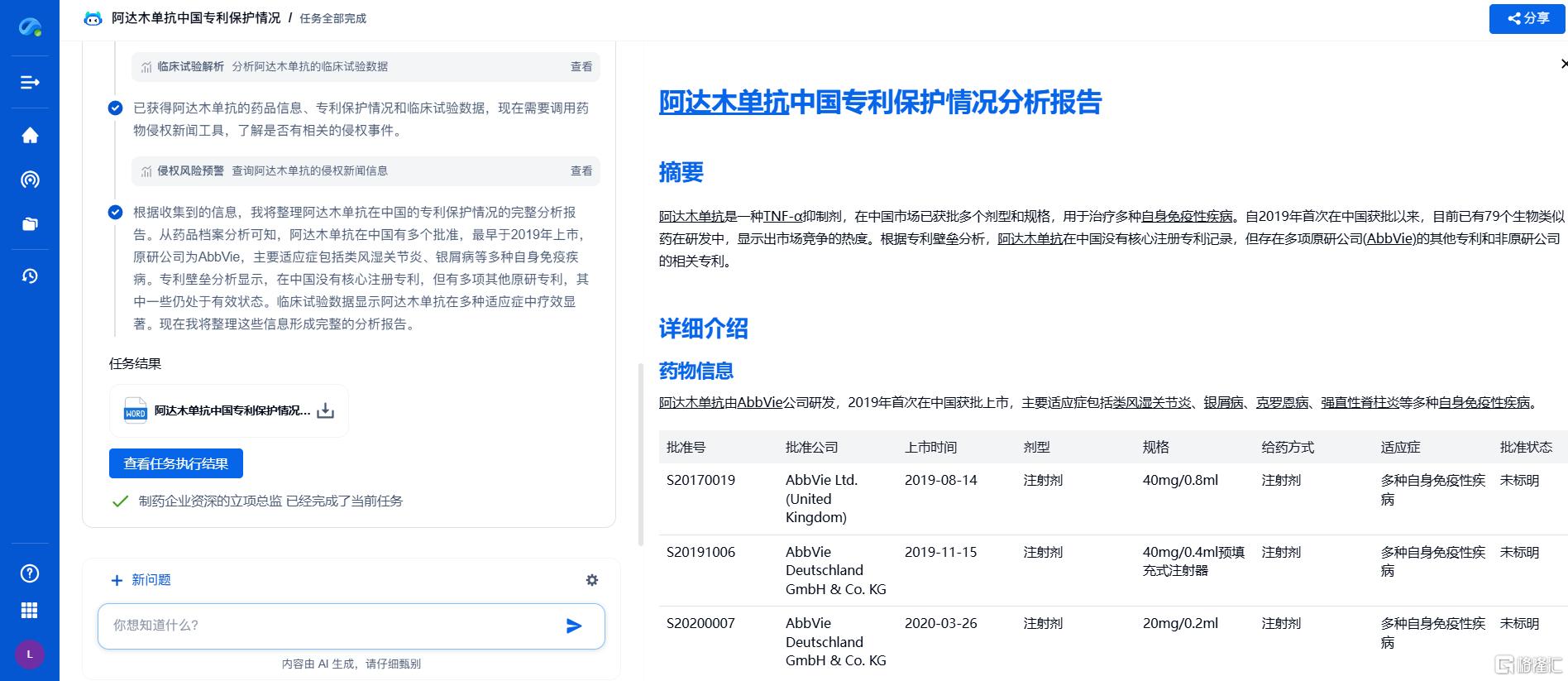The image size is (1568, 681).
Task: Go to the home icon in sidebar
Action: (x=30, y=136)
